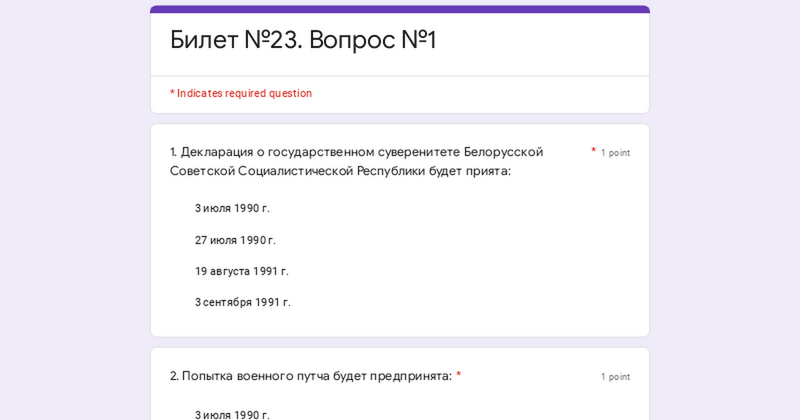Click the purple header bar of the form
This screenshot has height=420, width=800.
(400, 9)
